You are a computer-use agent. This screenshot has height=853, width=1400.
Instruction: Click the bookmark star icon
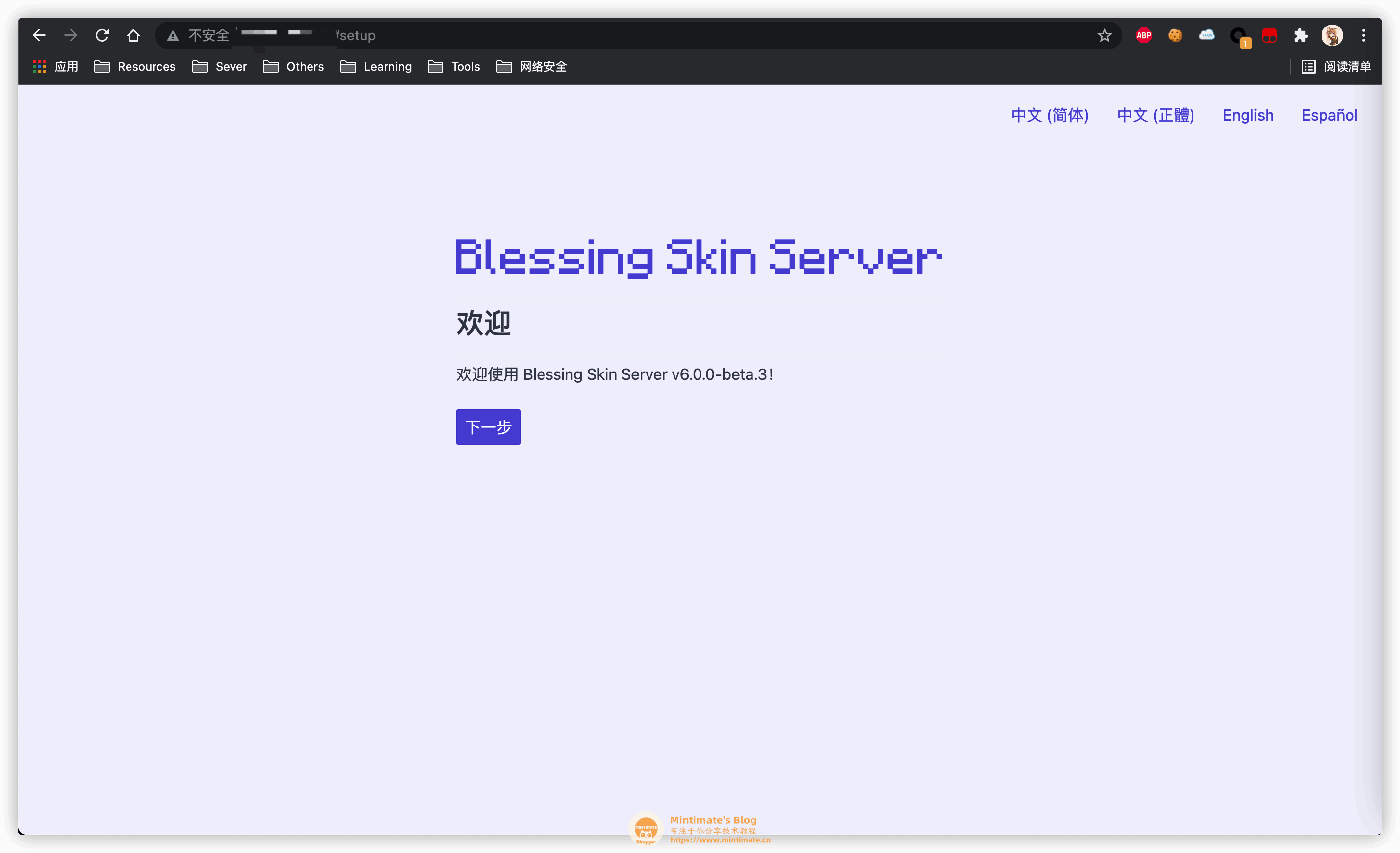(x=1104, y=35)
